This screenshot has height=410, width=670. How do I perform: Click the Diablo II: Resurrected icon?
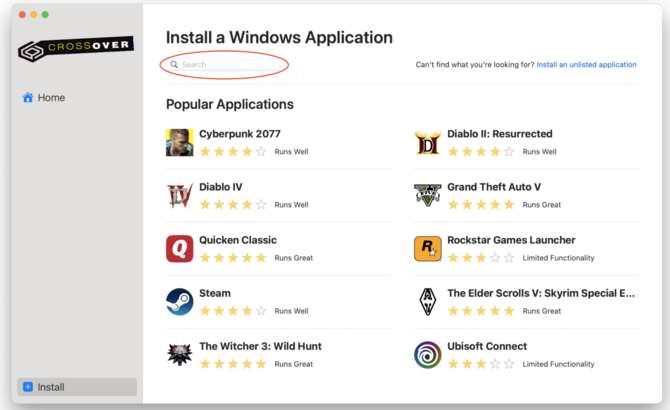pyautogui.click(x=427, y=142)
